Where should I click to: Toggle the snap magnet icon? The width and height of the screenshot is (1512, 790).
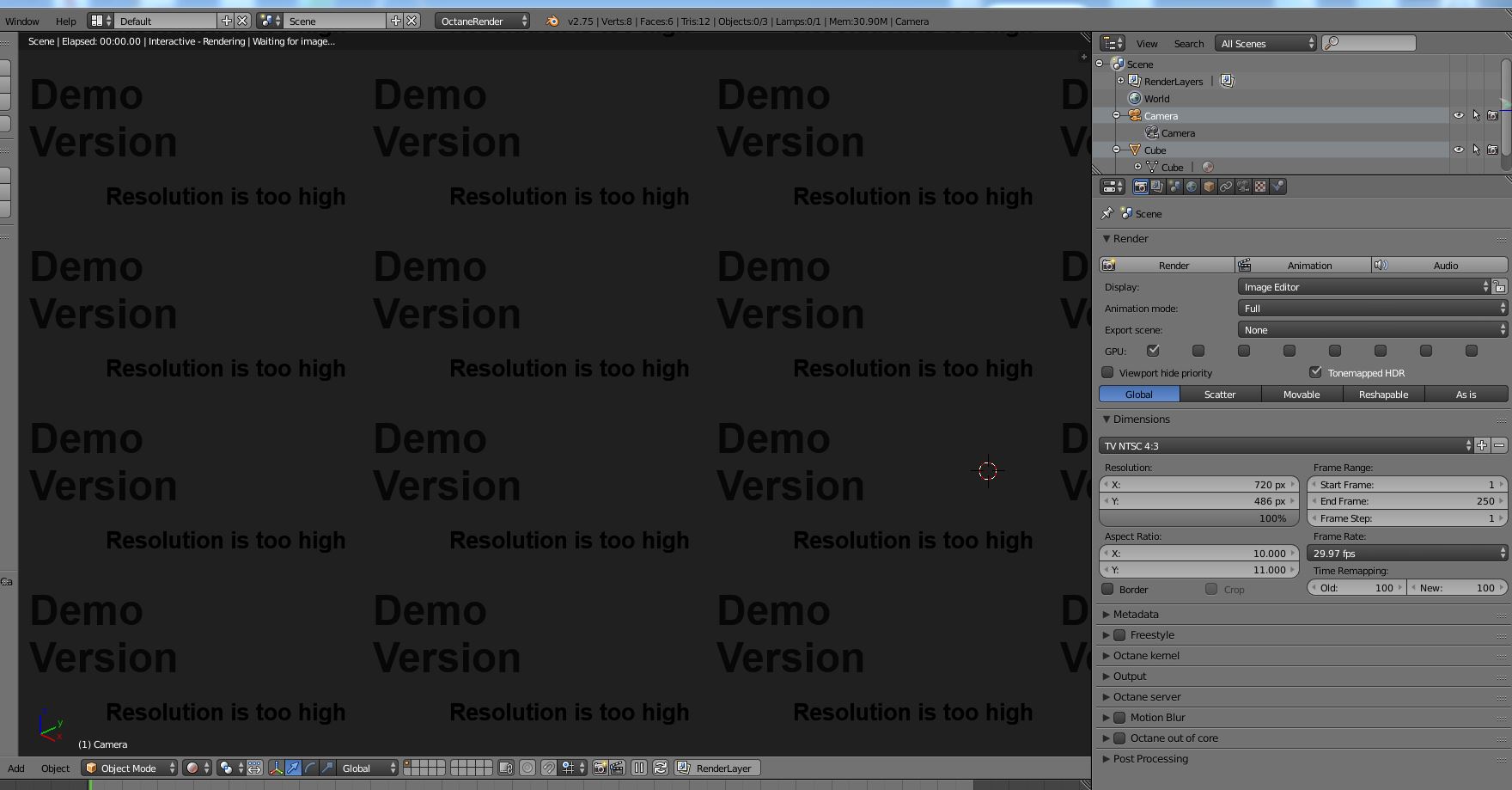[548, 768]
